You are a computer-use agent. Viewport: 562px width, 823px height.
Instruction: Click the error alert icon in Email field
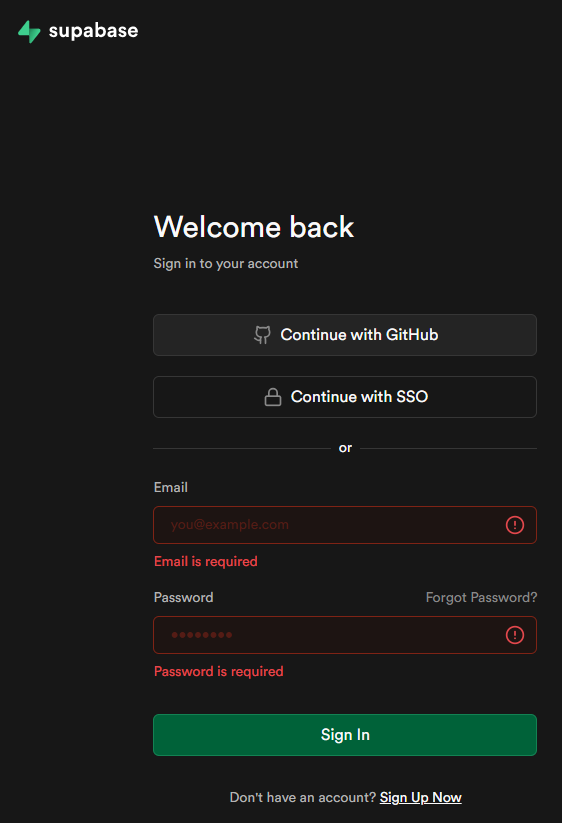[x=515, y=525]
